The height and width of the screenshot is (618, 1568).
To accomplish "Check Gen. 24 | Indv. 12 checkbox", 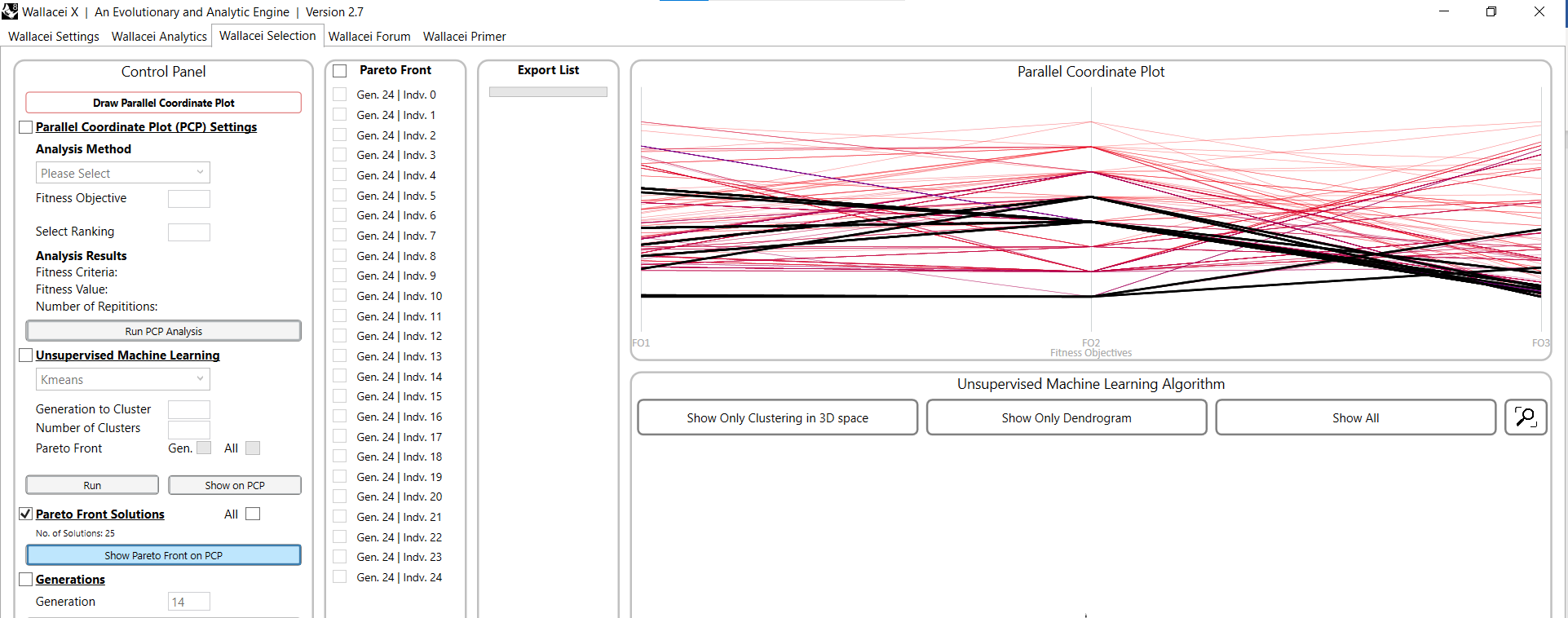I will (x=340, y=336).
